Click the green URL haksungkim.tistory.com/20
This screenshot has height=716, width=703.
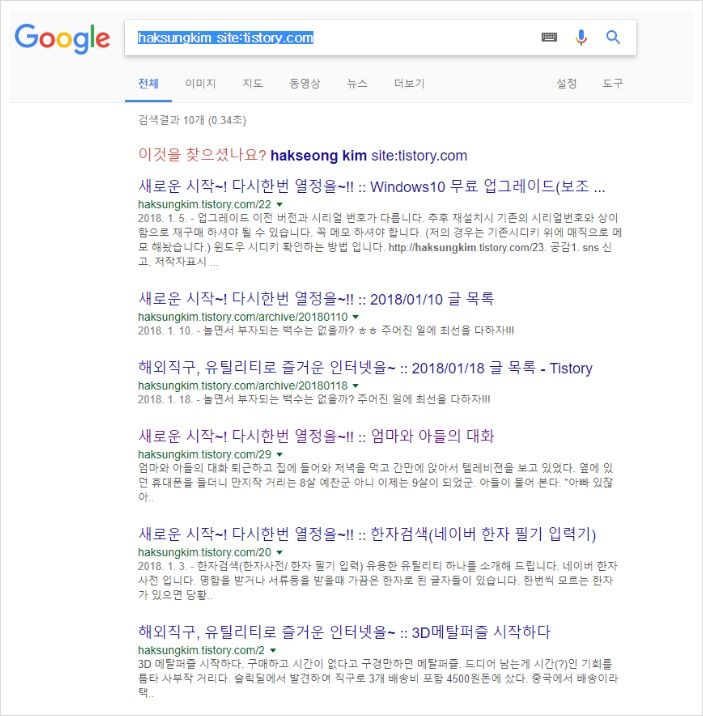pos(205,552)
